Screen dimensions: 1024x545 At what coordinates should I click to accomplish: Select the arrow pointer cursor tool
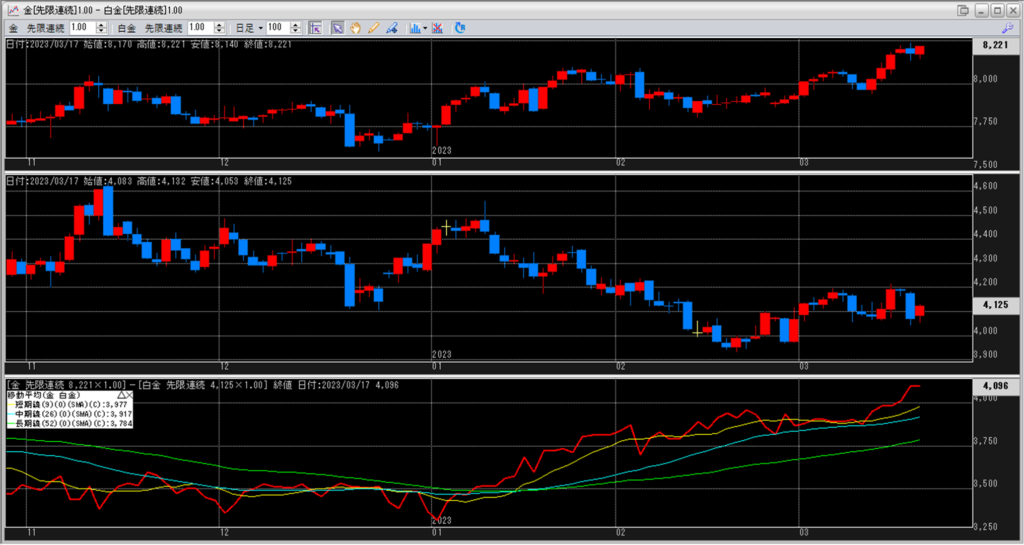(x=338, y=28)
